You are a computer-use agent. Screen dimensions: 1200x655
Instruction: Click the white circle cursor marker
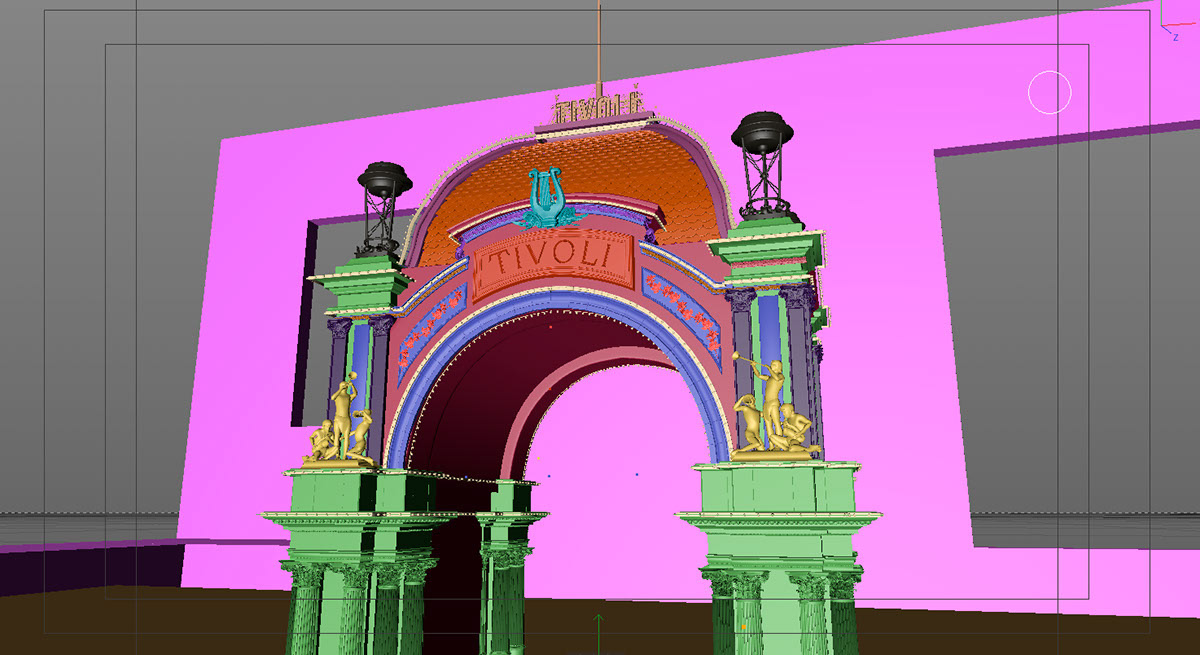click(1049, 93)
